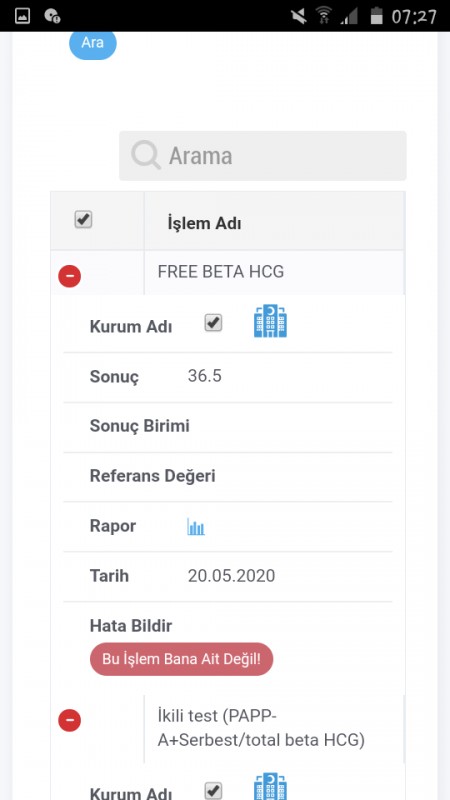Tap the battery status icon
Image resolution: width=450 pixels, height=800 pixels.
376,16
